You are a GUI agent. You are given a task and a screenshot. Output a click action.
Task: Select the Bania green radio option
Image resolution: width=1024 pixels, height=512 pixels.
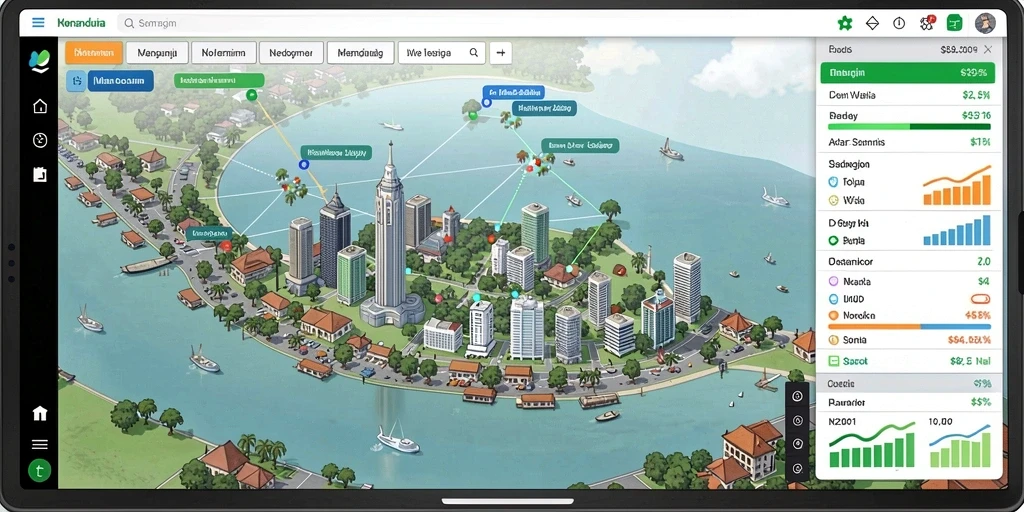(x=833, y=240)
